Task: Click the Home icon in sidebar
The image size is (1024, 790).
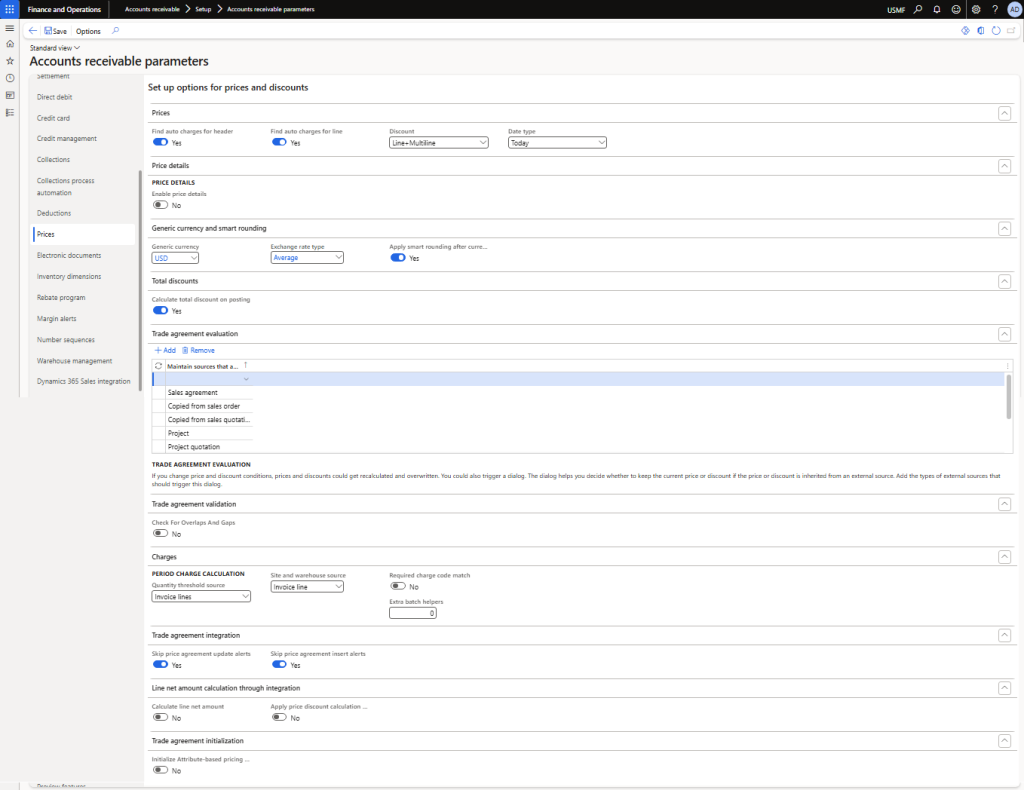Action: coord(10,44)
